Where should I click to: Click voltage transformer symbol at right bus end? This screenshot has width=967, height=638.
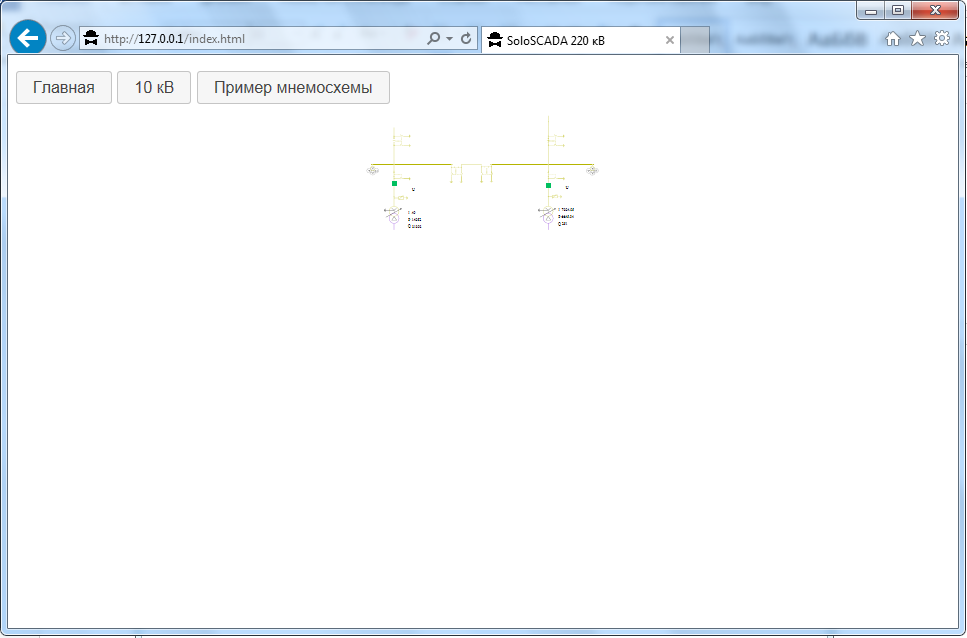coord(592,170)
